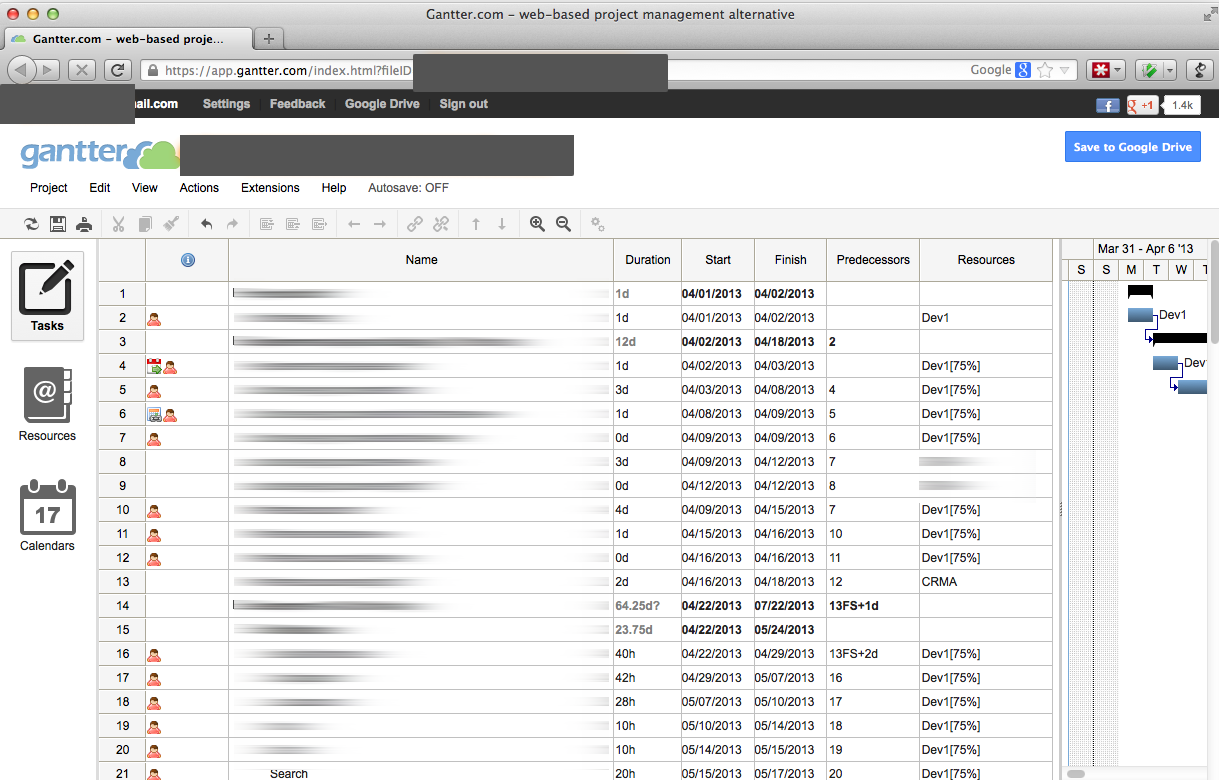Open the Extensions menu

270,188
